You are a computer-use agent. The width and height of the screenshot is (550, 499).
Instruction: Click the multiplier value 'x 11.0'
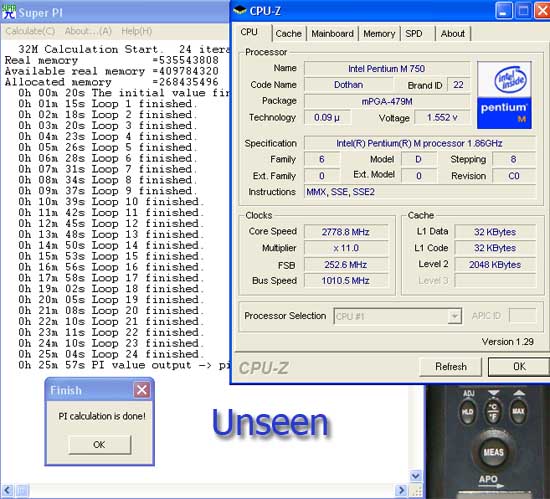(x=346, y=248)
